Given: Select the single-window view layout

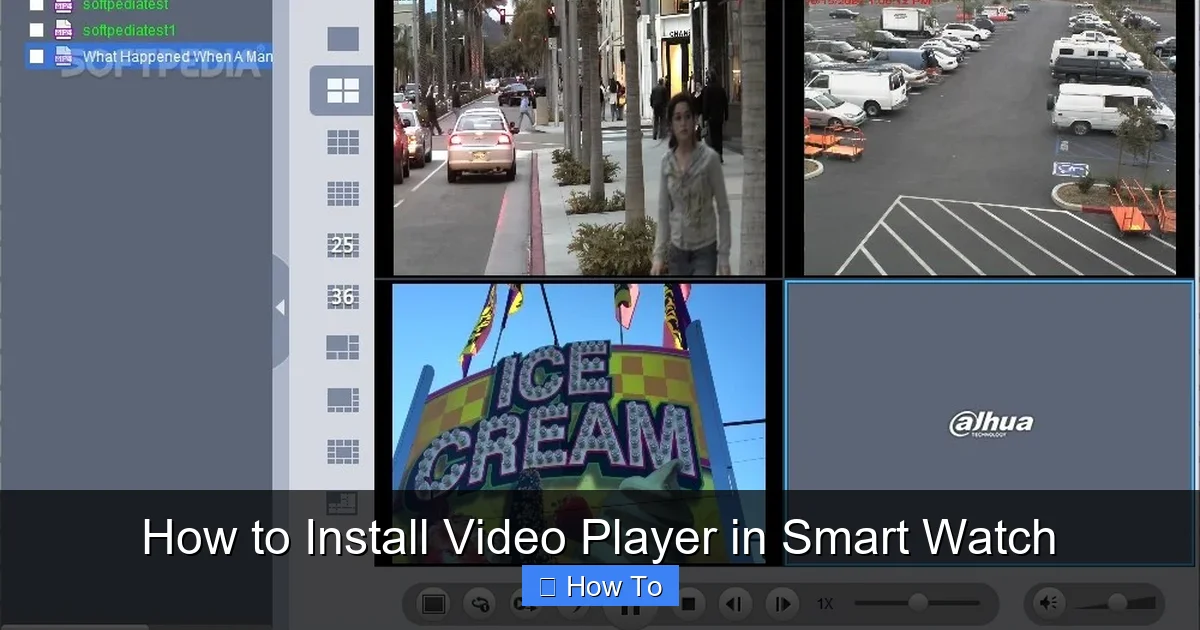Looking at the screenshot, I should click(x=343, y=40).
